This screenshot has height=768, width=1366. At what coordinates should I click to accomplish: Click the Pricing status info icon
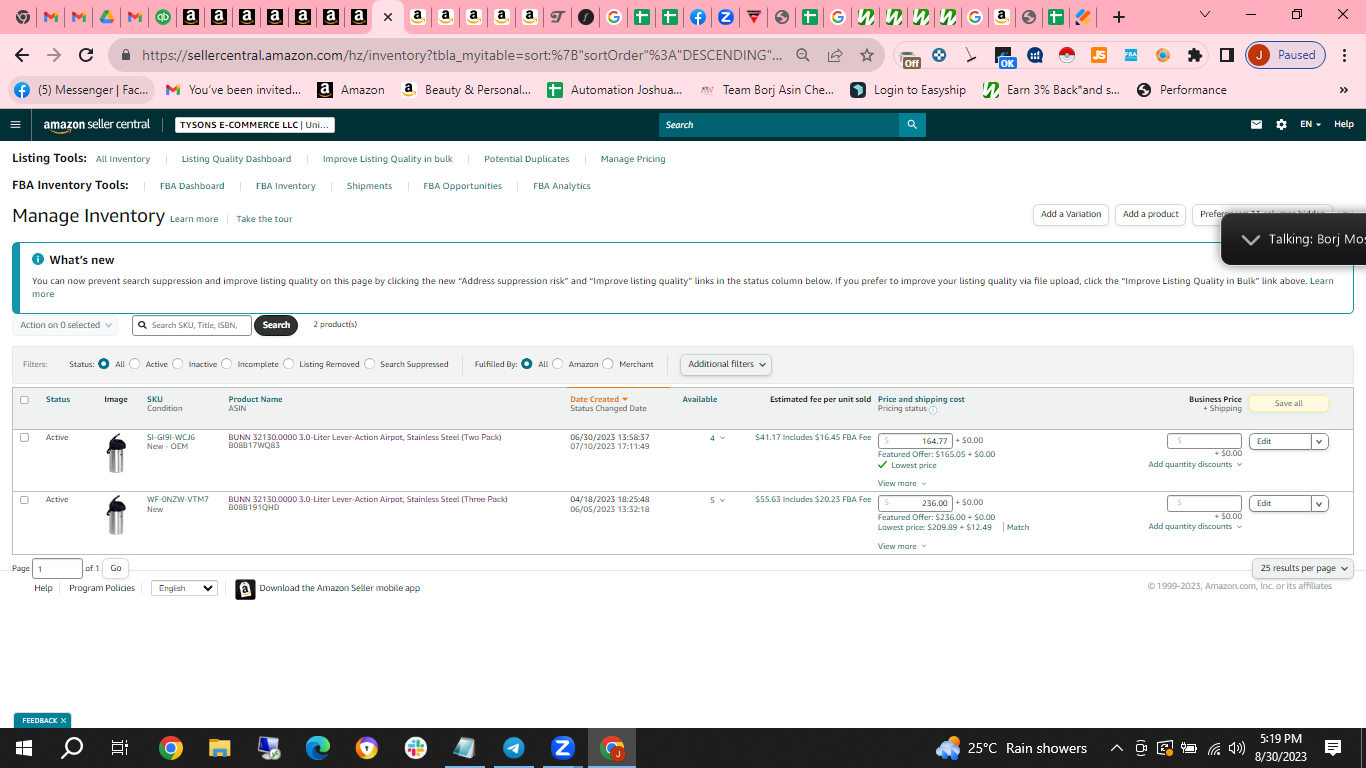tap(933, 410)
